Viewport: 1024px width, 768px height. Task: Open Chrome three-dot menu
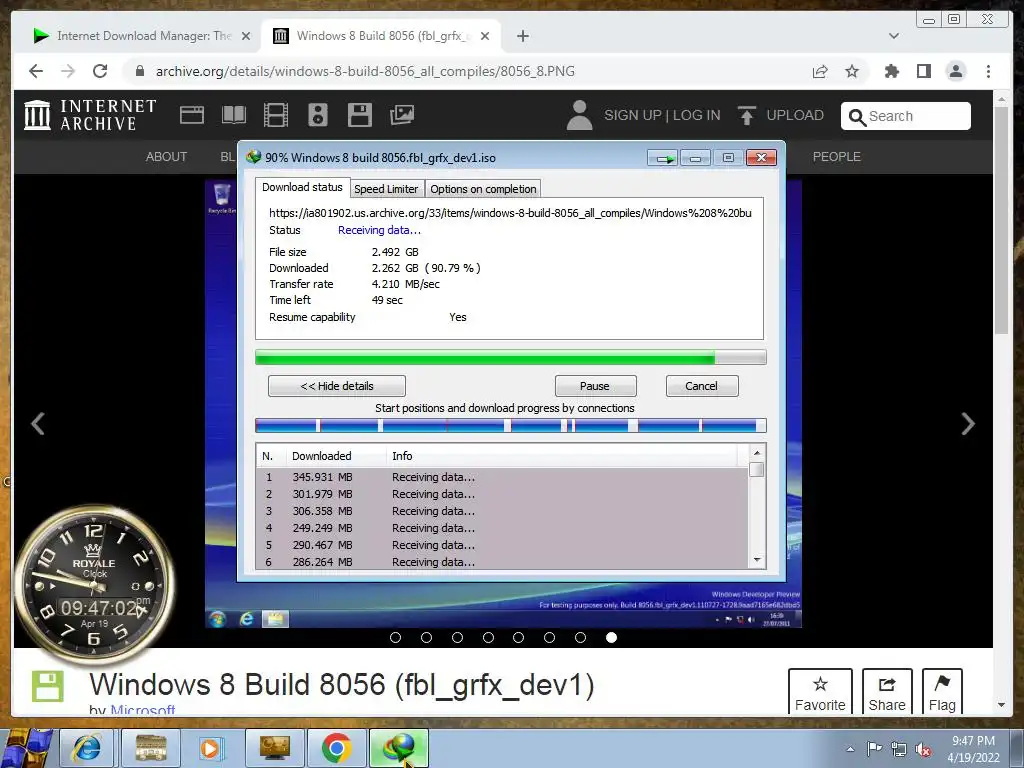click(x=988, y=71)
